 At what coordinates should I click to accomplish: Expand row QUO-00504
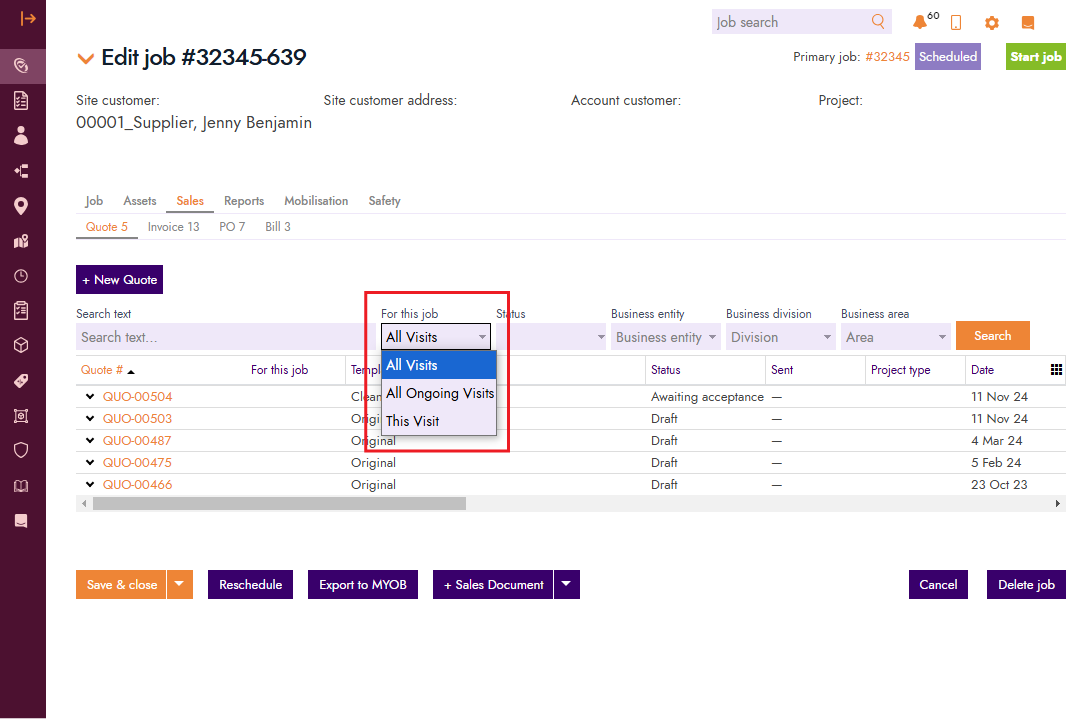[90, 396]
